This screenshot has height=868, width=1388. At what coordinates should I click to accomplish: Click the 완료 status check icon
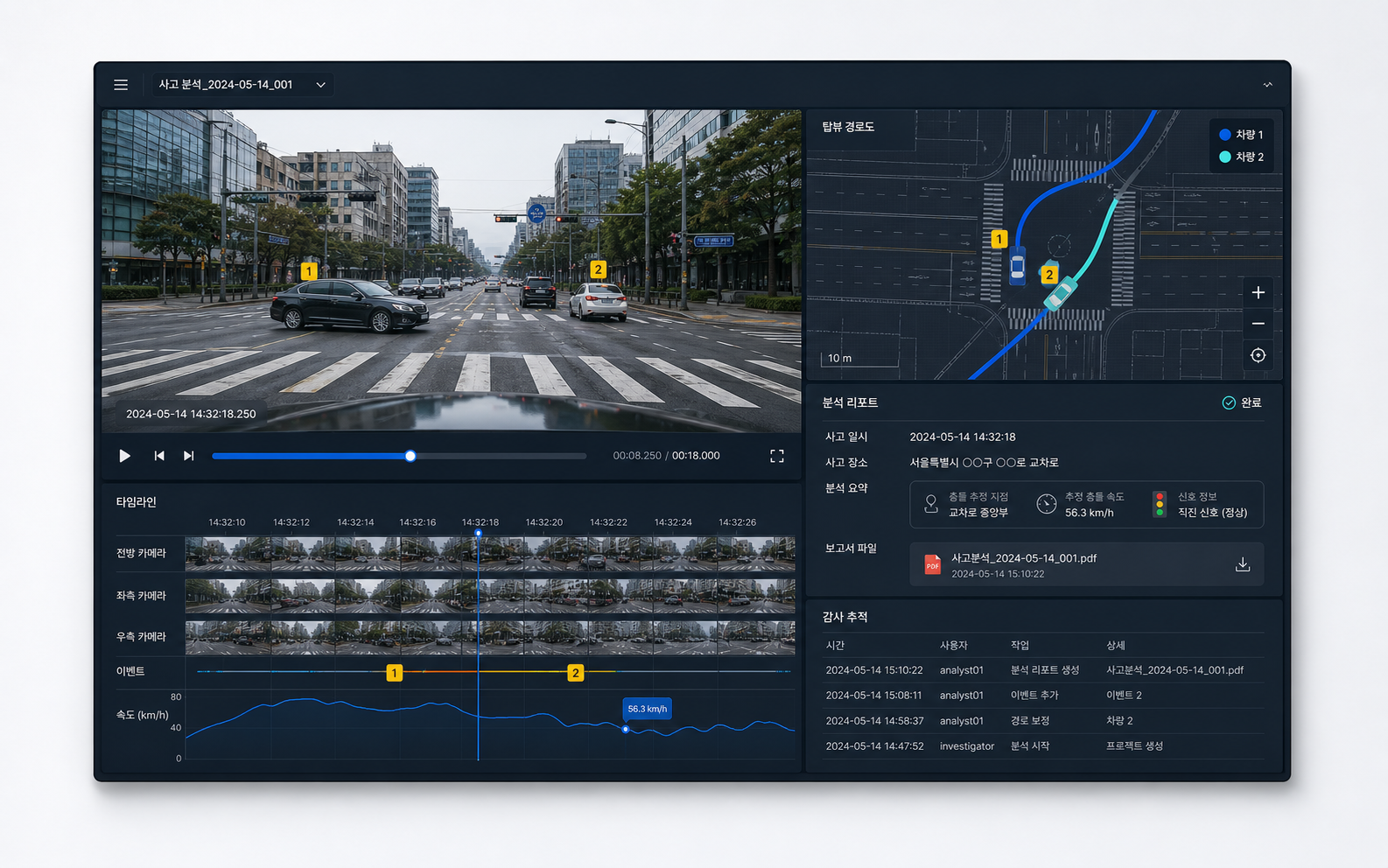pos(1229,402)
